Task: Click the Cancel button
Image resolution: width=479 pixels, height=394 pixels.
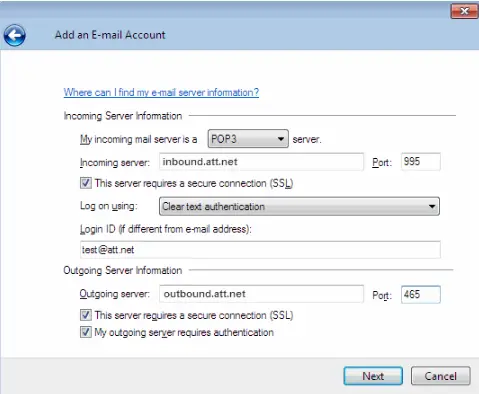Action: [441, 376]
